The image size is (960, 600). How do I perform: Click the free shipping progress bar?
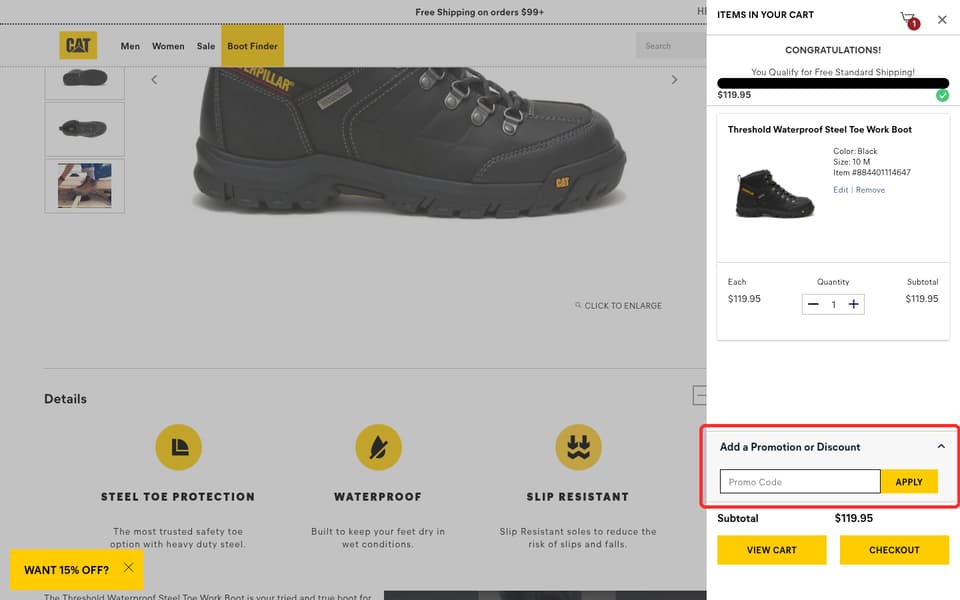tap(833, 83)
